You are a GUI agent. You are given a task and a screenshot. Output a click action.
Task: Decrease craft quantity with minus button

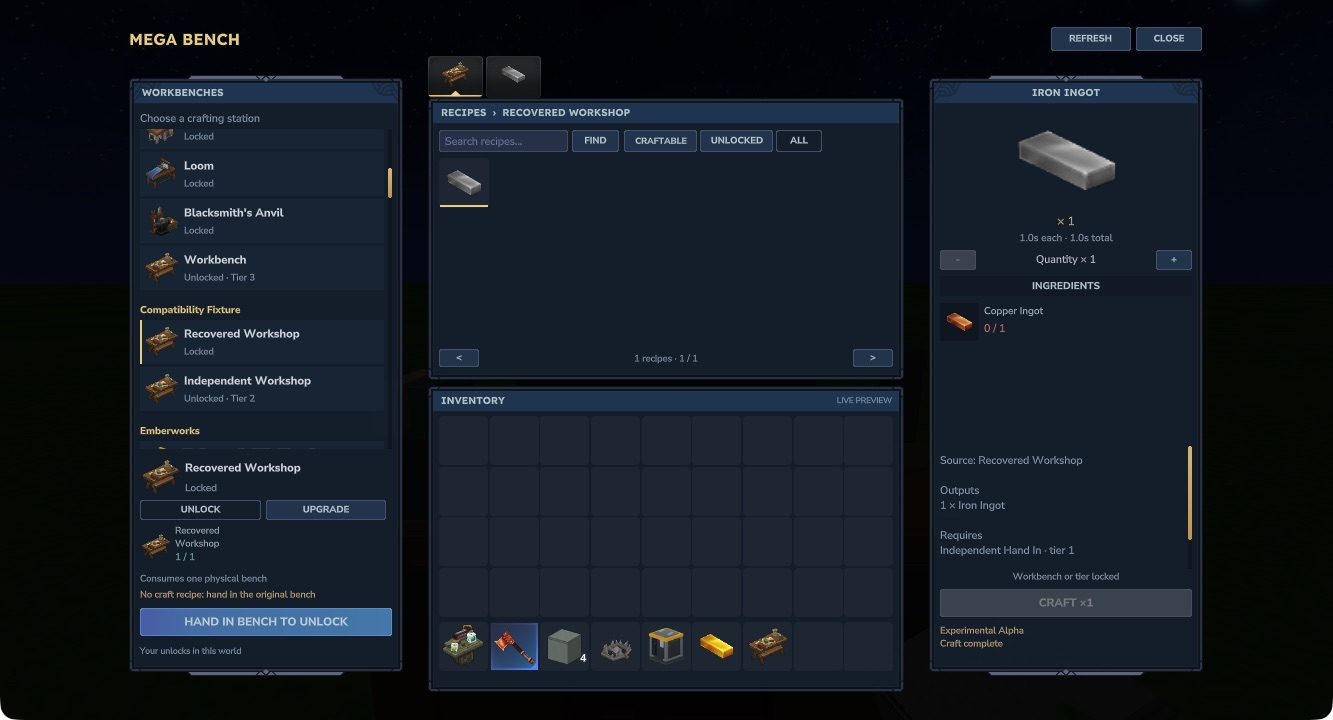tap(958, 260)
